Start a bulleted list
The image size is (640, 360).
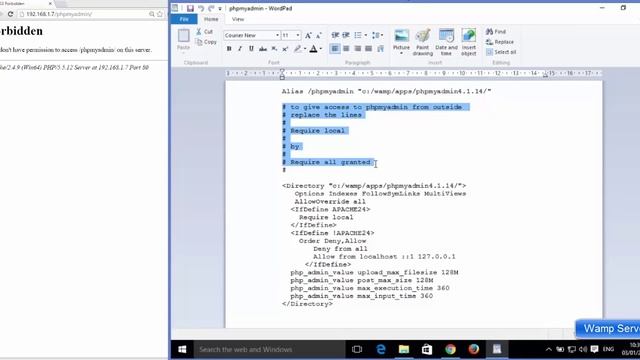[358, 36]
